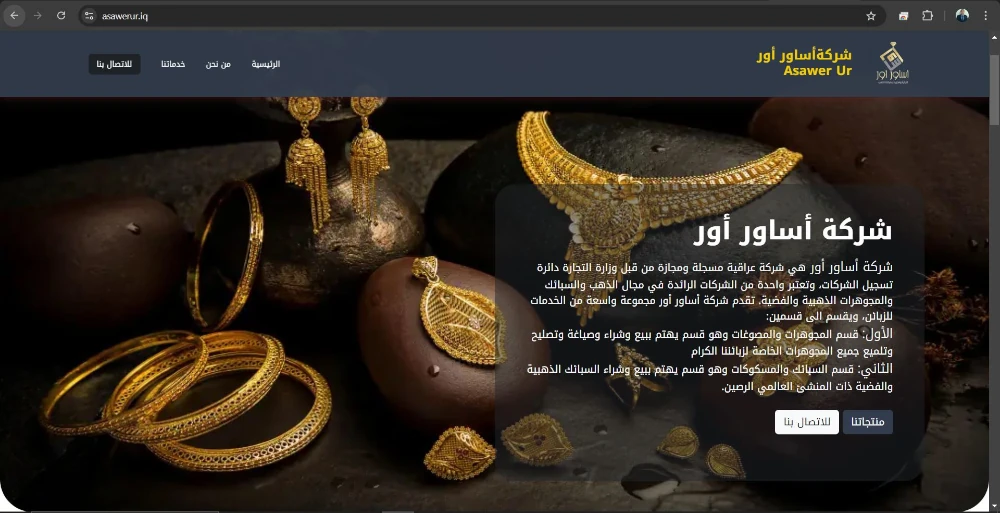This screenshot has width=1000, height=513.
Task: Expand the Chrome three-dot menu
Action: (985, 16)
